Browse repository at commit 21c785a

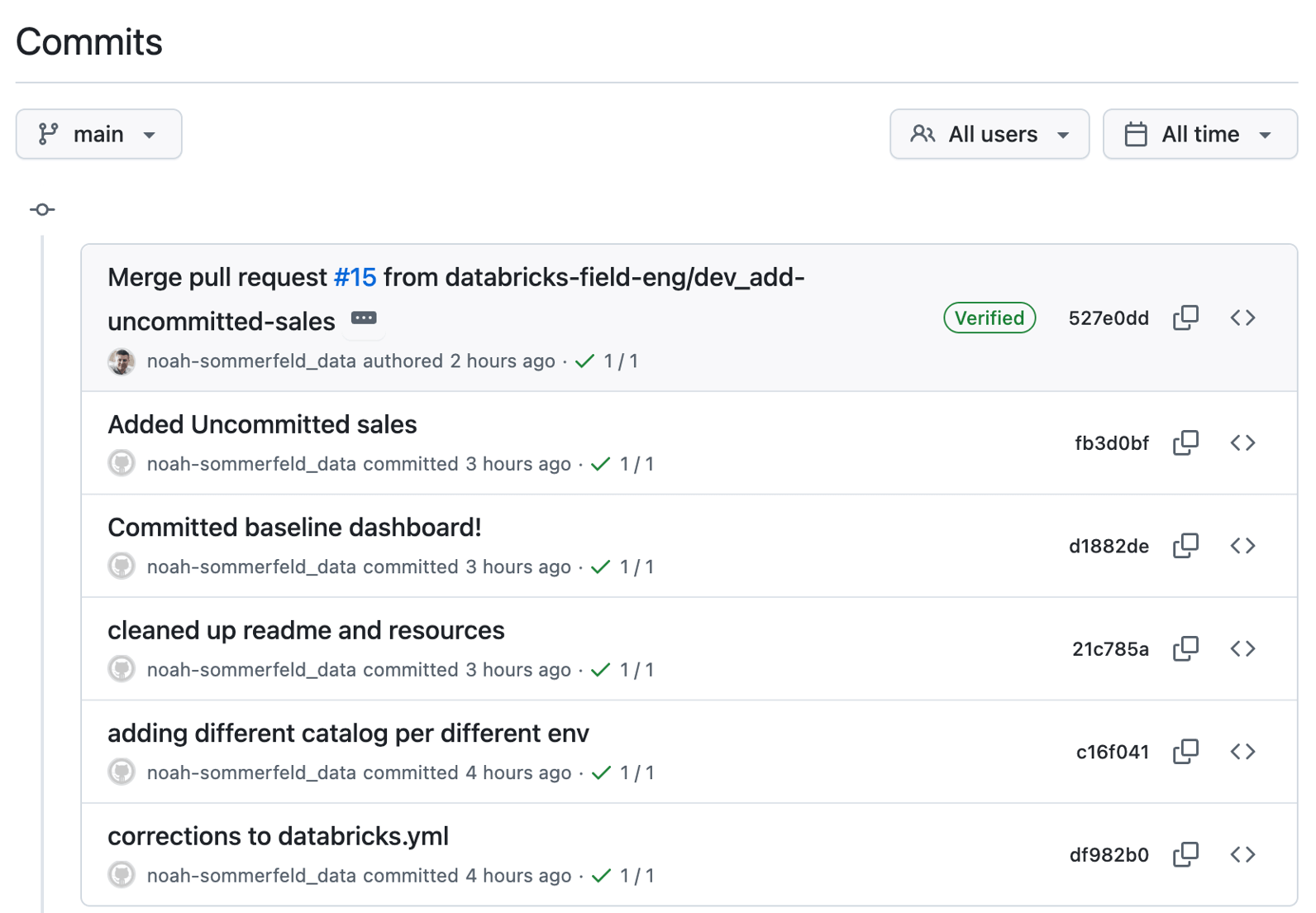click(1242, 648)
